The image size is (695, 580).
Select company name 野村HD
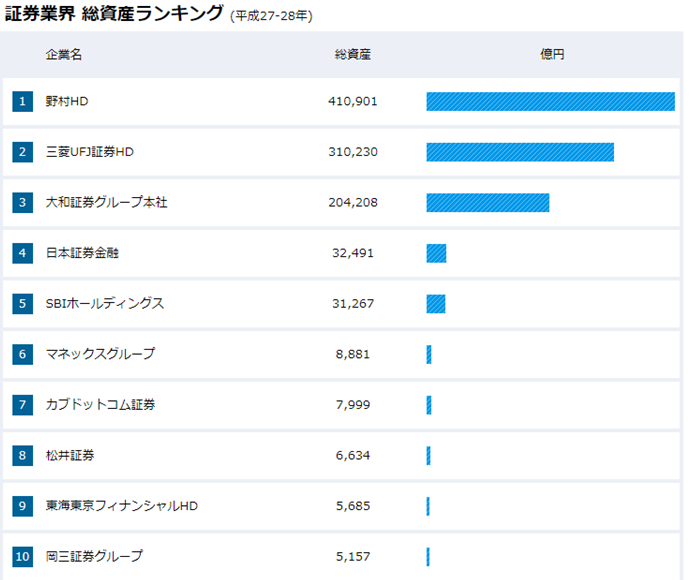click(x=67, y=101)
